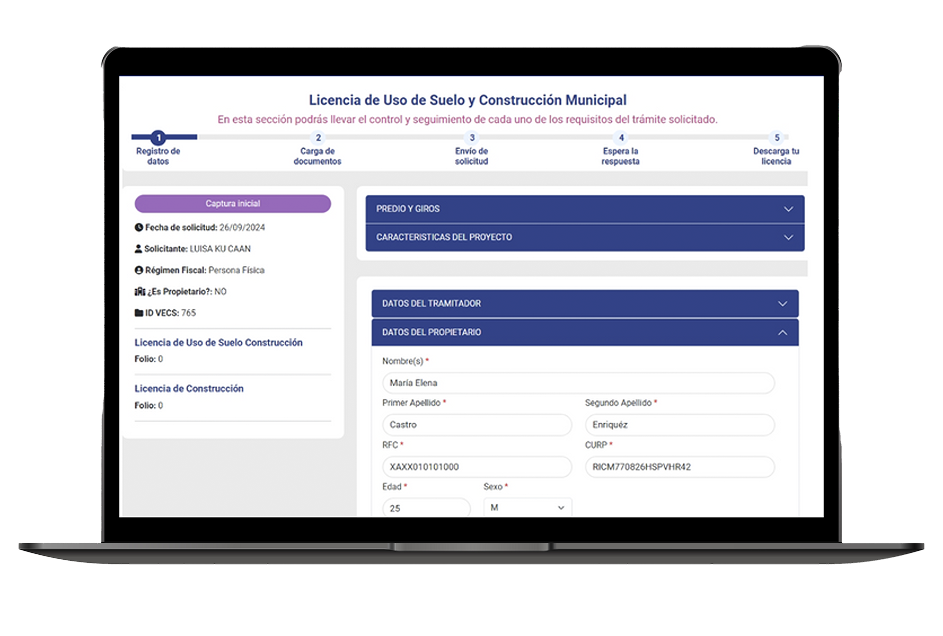Click the ¿Es Propietario? building icon
The image size is (943, 636).
139,292
